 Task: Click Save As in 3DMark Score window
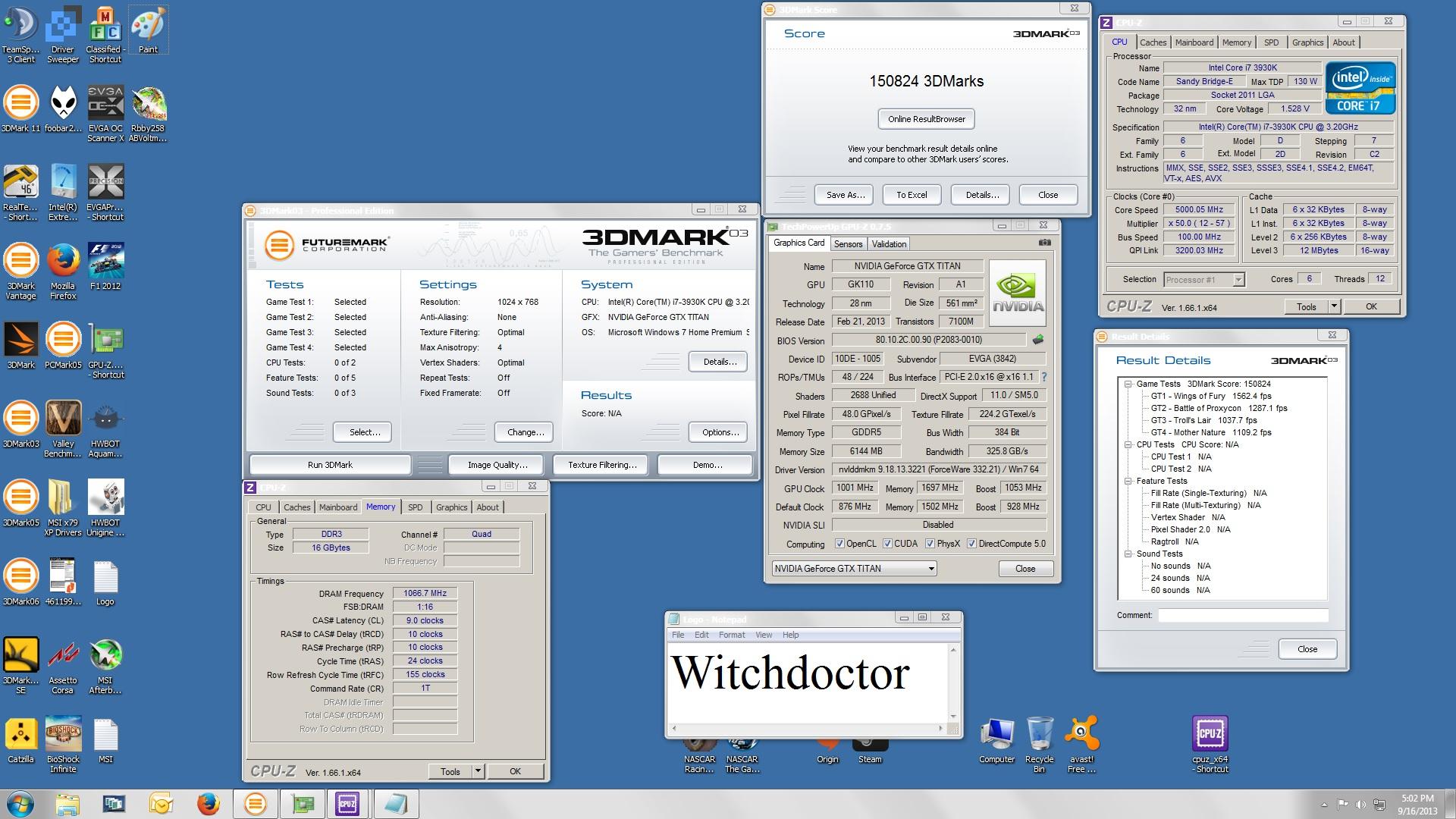[845, 195]
